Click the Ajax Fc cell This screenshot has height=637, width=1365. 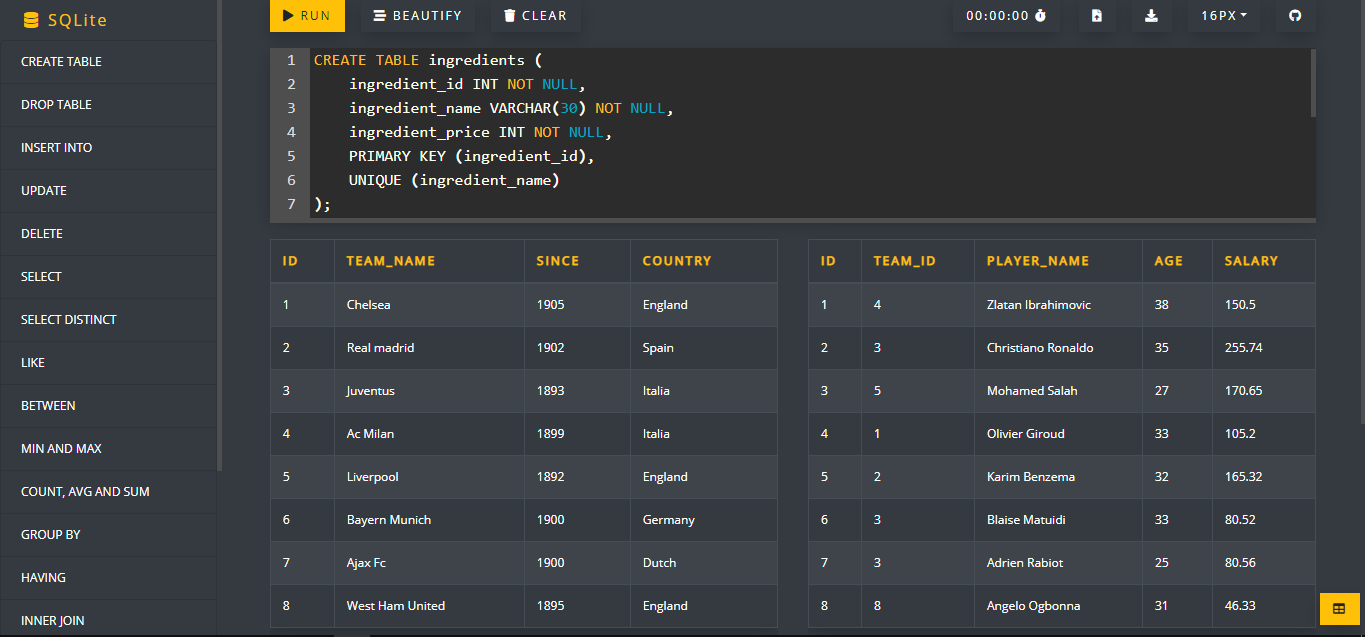pos(429,563)
